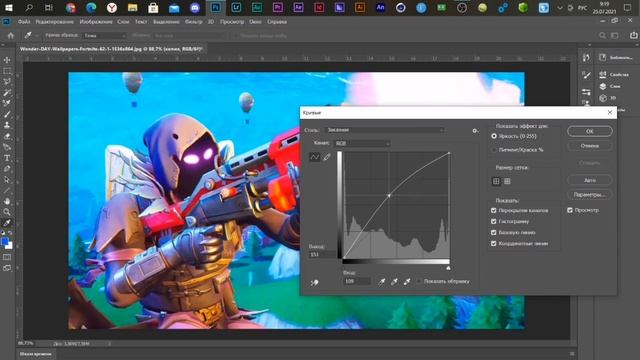Select the Eraser tool
Image resolution: width=640 pixels, height=360 pixels.
tap(7, 136)
